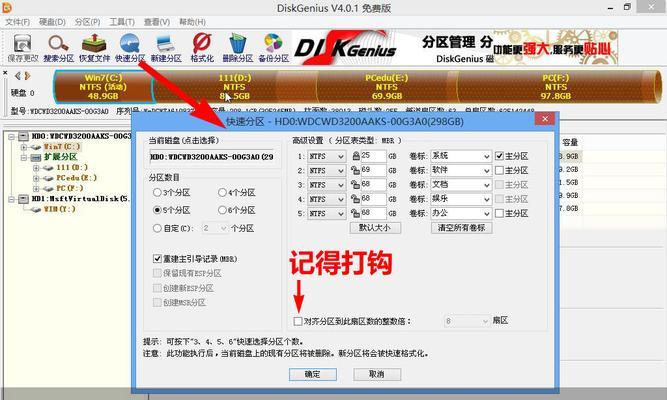Viewport: 667px width, 400px height.
Task: Collapse the HD0 disk tree node
Action: (11, 137)
